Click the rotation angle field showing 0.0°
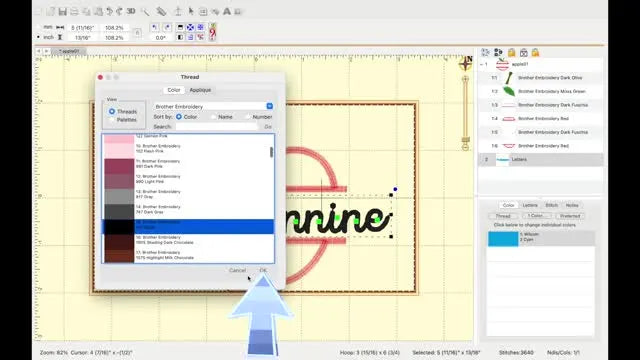 click(160, 38)
